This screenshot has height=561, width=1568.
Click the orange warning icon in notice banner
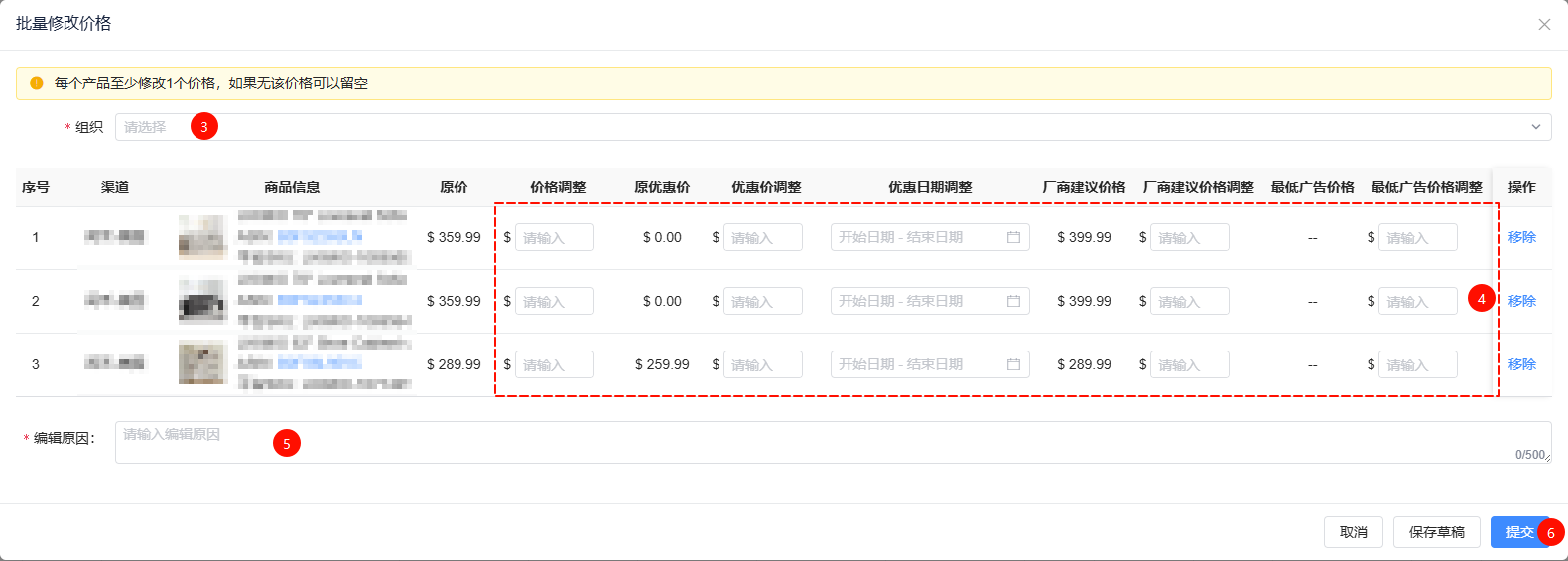point(37,83)
